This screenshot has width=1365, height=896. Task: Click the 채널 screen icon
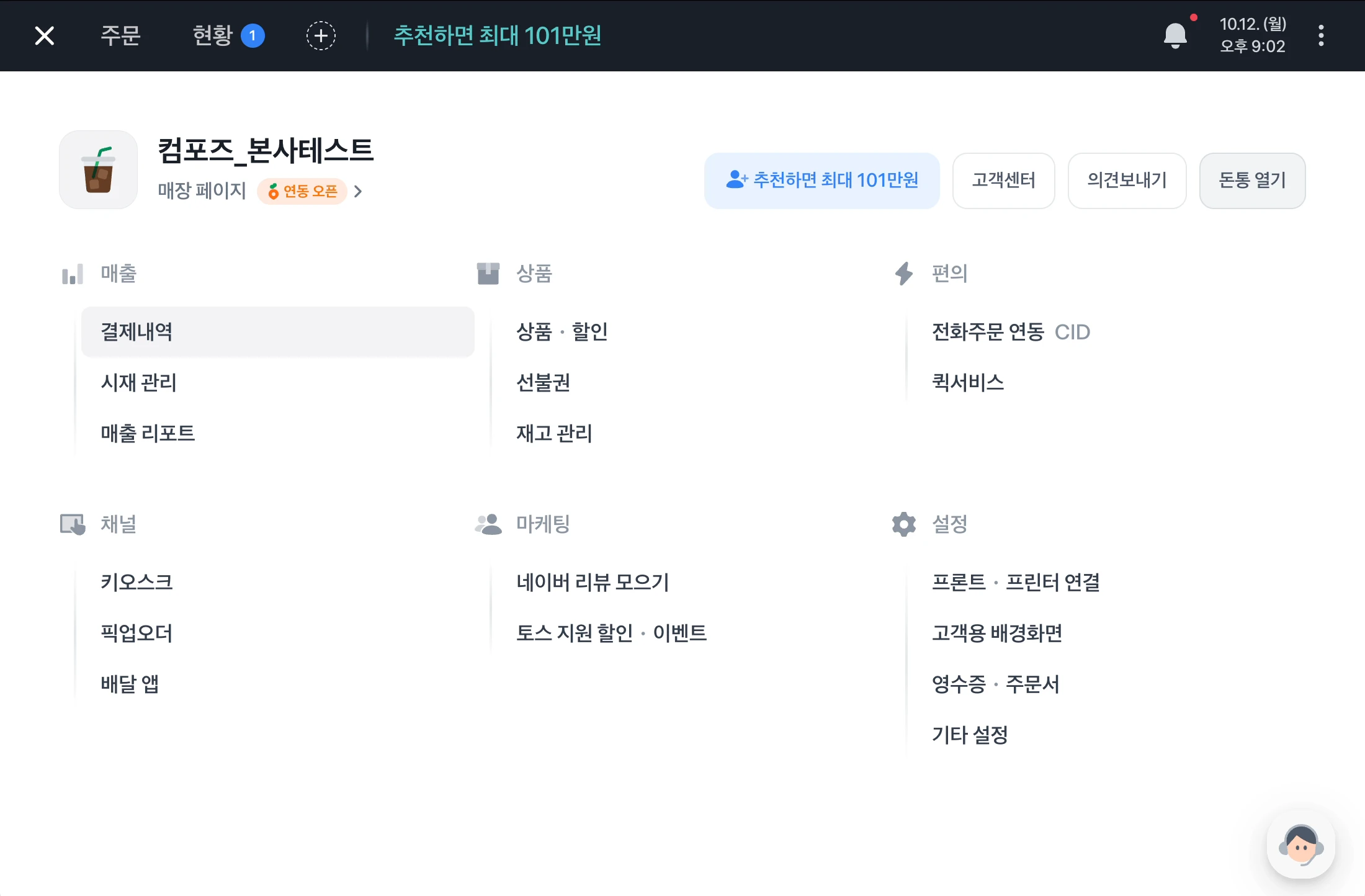(x=73, y=524)
